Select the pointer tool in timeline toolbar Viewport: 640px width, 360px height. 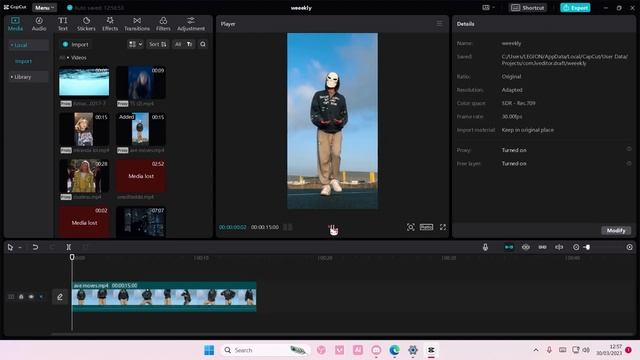point(10,247)
